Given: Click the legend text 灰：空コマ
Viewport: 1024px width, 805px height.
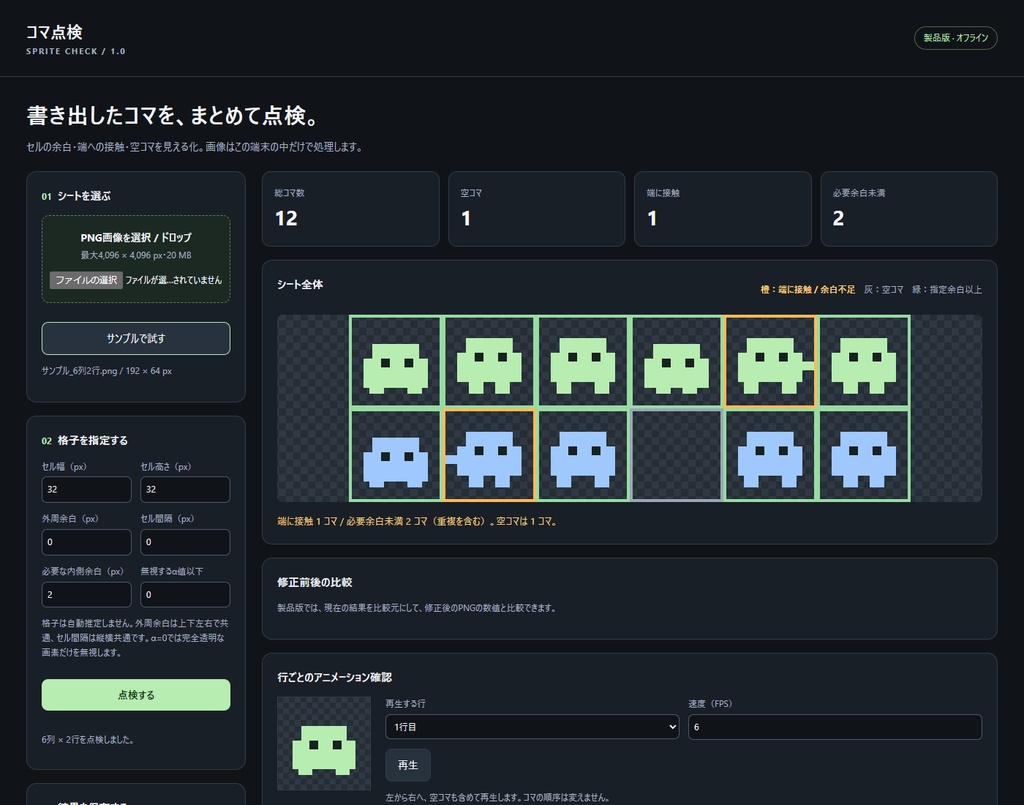Looking at the screenshot, I should [884, 289].
